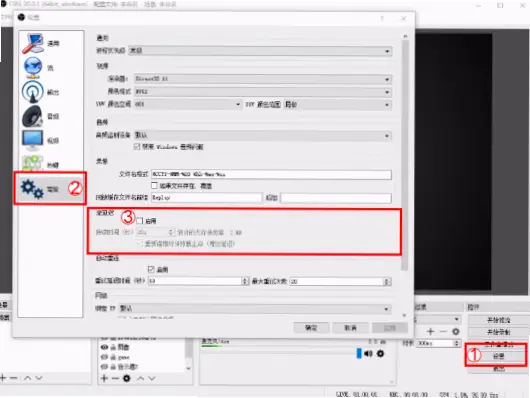Screen dimensions: 530x398
Task: Remove the selected source with the minus icon
Action: tap(115, 378)
